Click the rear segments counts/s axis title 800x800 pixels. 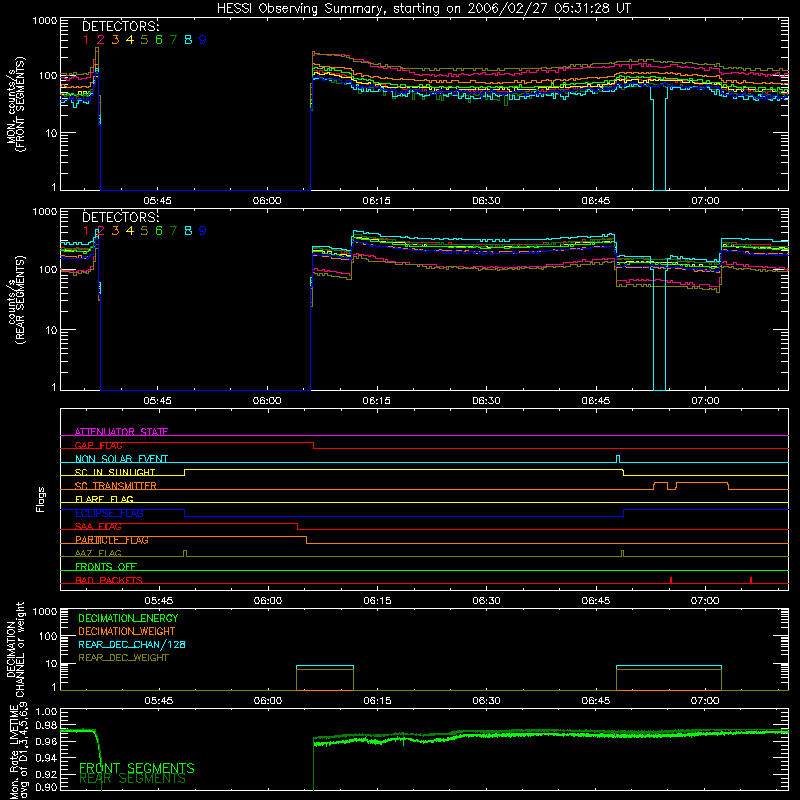pos(15,299)
